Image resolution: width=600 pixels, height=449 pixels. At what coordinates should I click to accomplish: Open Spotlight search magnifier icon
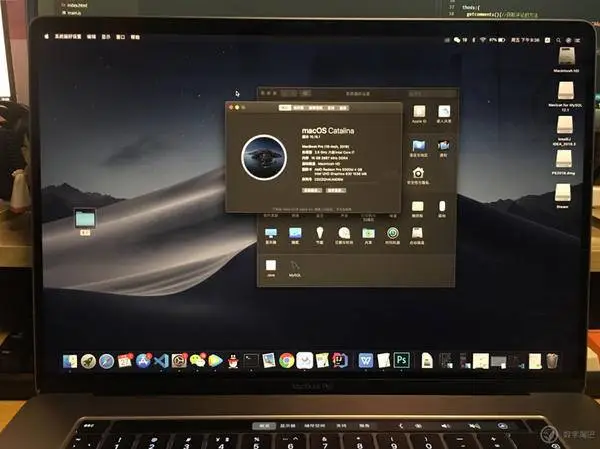click(559, 40)
